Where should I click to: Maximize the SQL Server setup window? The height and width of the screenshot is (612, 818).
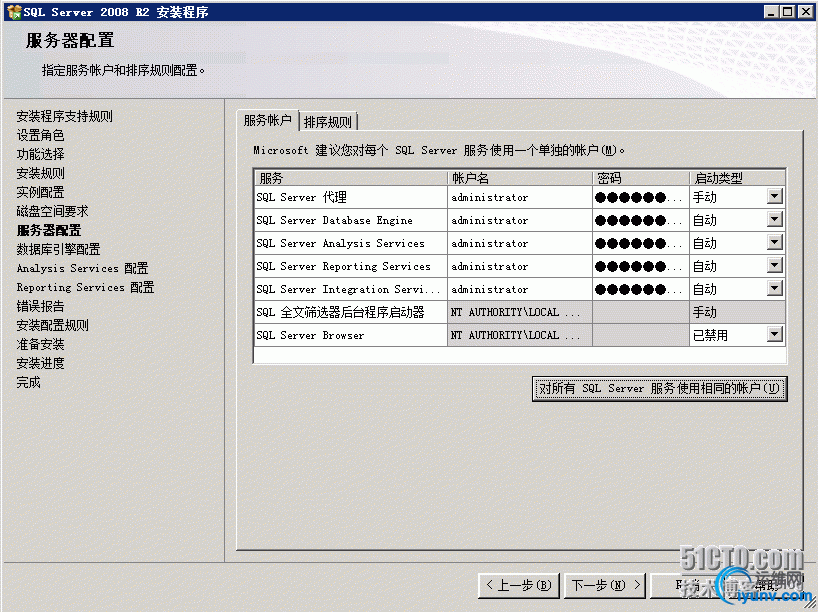coord(788,11)
